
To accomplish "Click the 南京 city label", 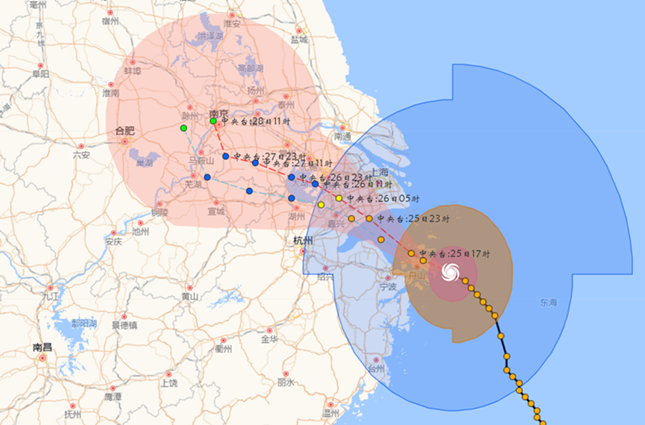I will (219, 112).
